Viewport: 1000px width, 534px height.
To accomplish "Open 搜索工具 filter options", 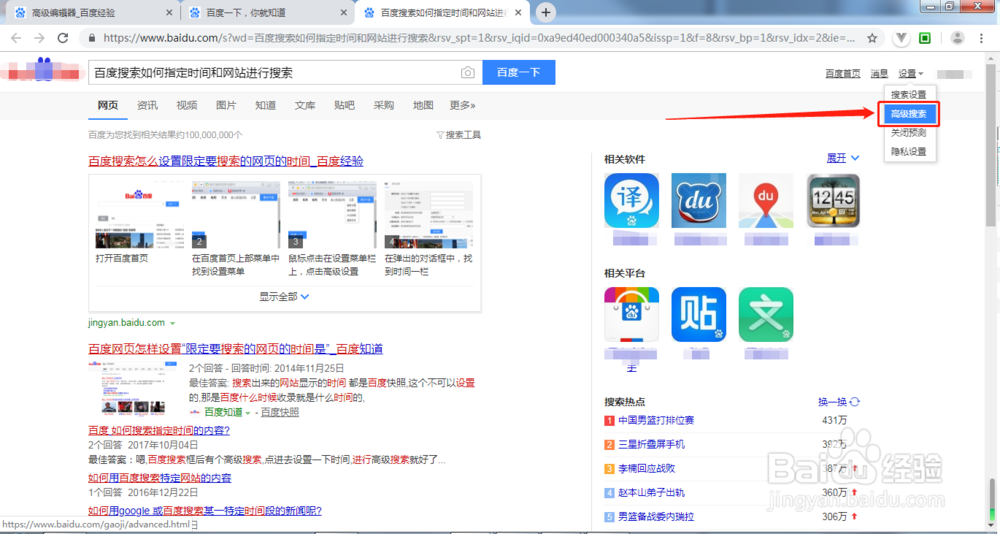I will tap(459, 135).
